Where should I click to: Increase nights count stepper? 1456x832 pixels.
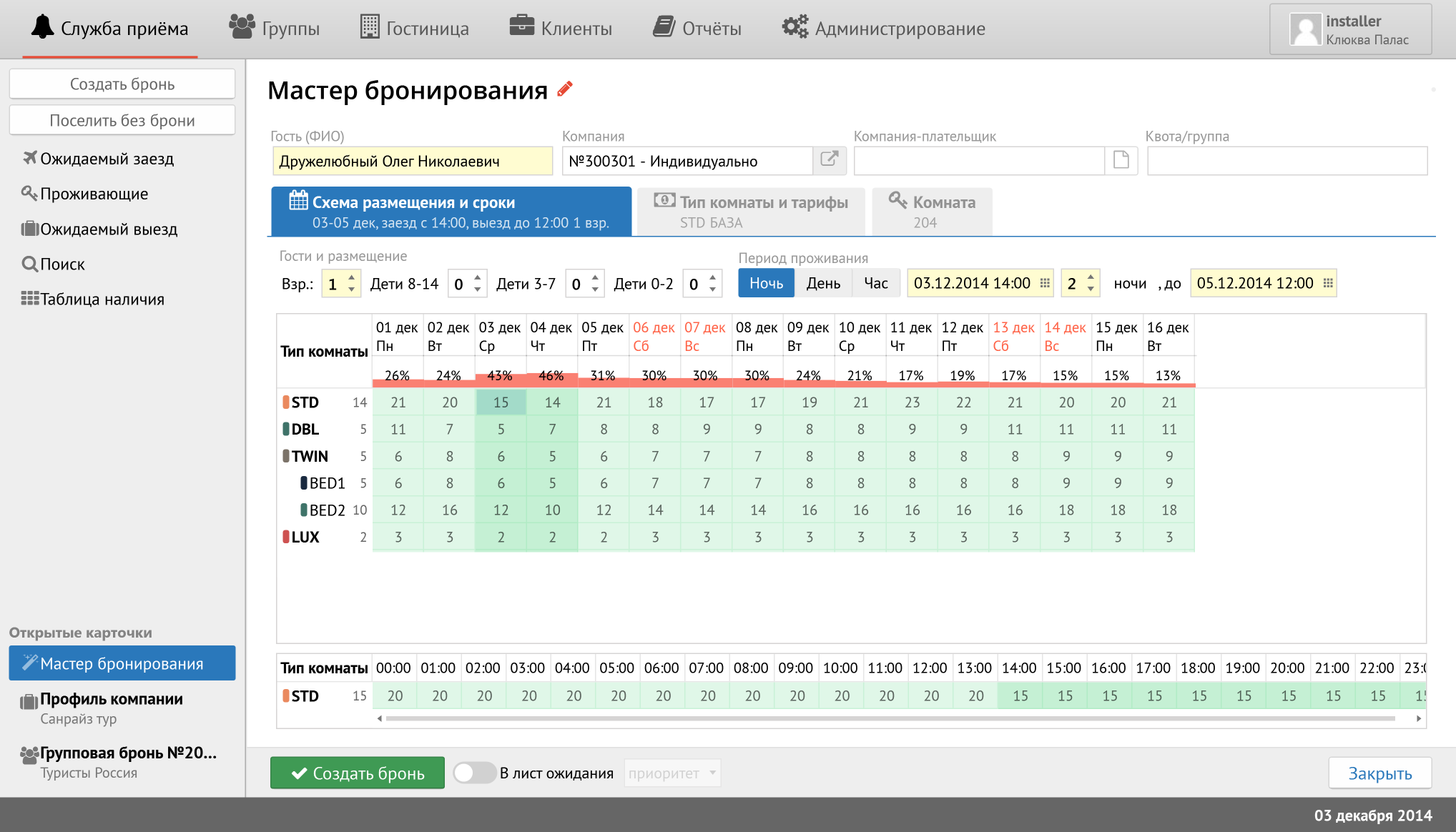[1091, 277]
